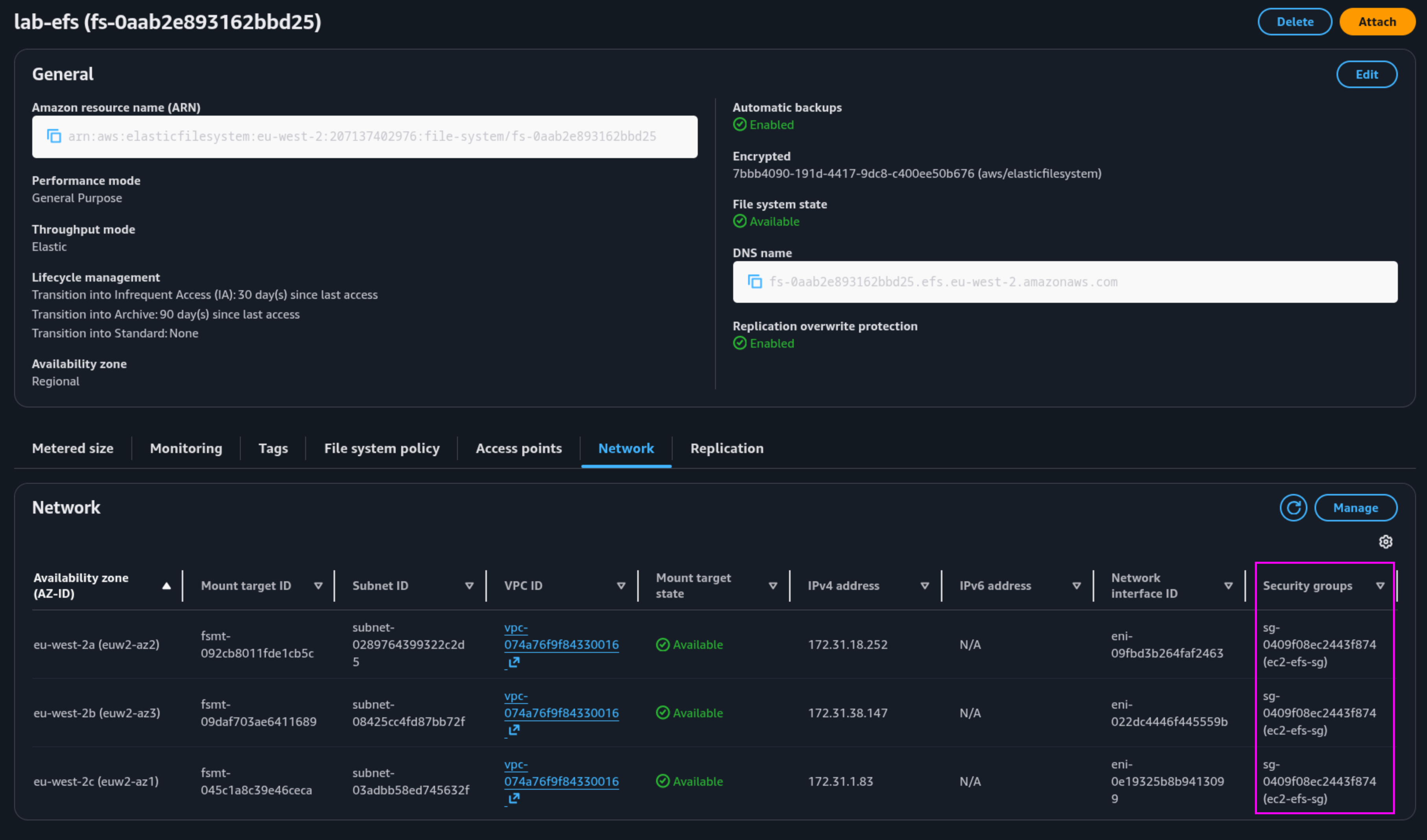Open external link icon for eu-west-2c VPC
Viewport: 1427px width, 840px height.
[x=514, y=799]
